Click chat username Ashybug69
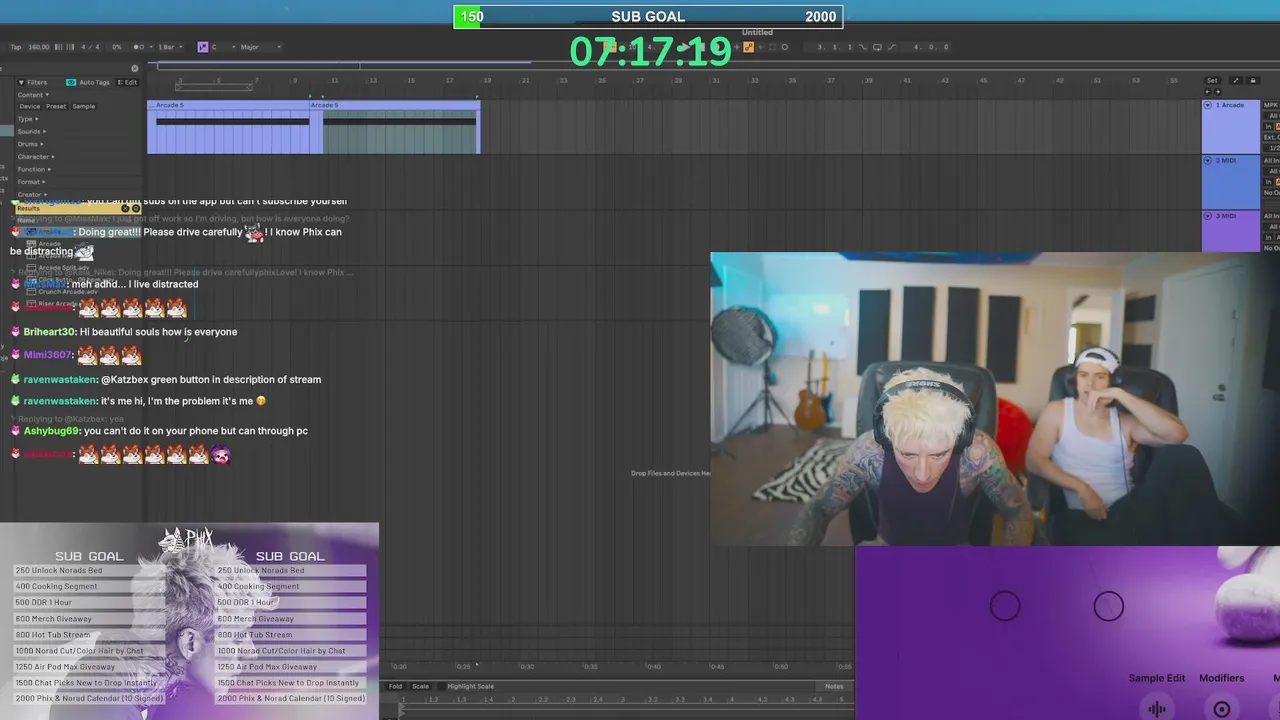This screenshot has height=720, width=1280. point(51,431)
